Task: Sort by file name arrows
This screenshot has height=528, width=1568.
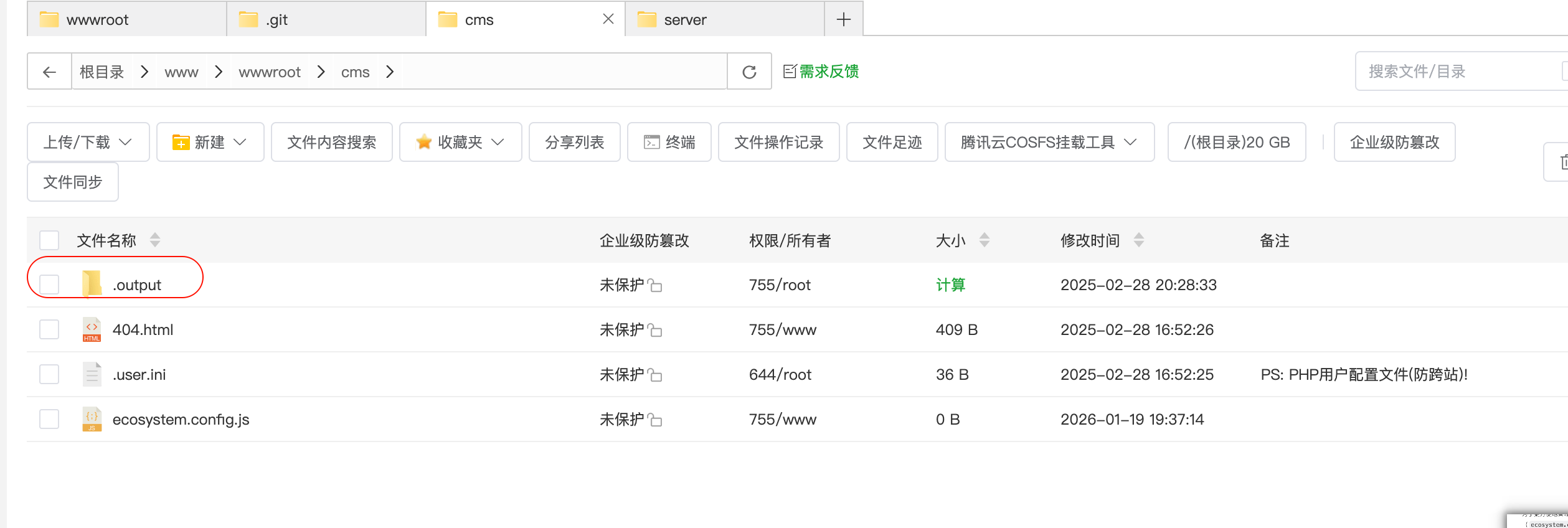Action: click(155, 240)
